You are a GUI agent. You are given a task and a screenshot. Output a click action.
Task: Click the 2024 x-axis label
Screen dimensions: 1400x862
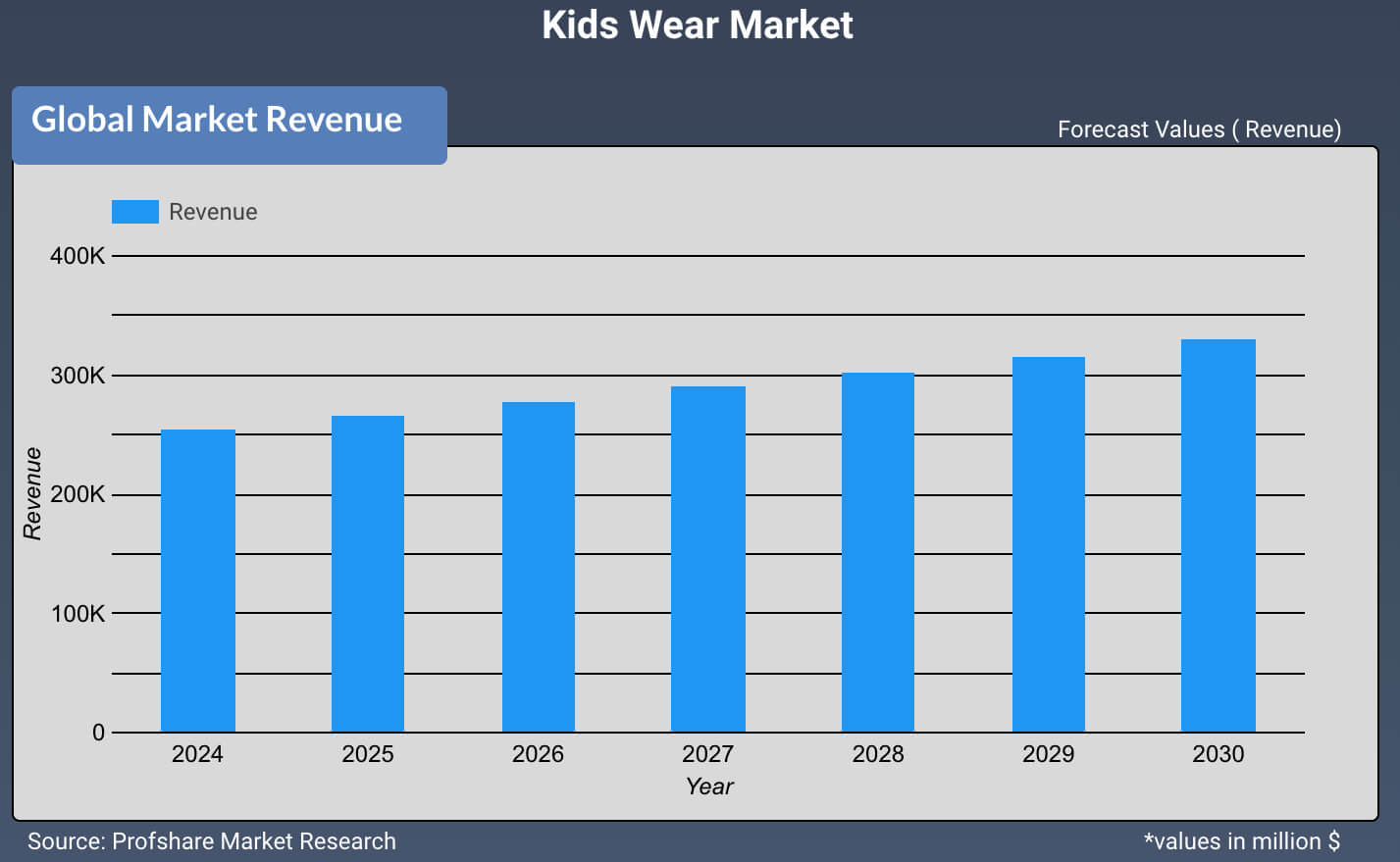tap(197, 754)
